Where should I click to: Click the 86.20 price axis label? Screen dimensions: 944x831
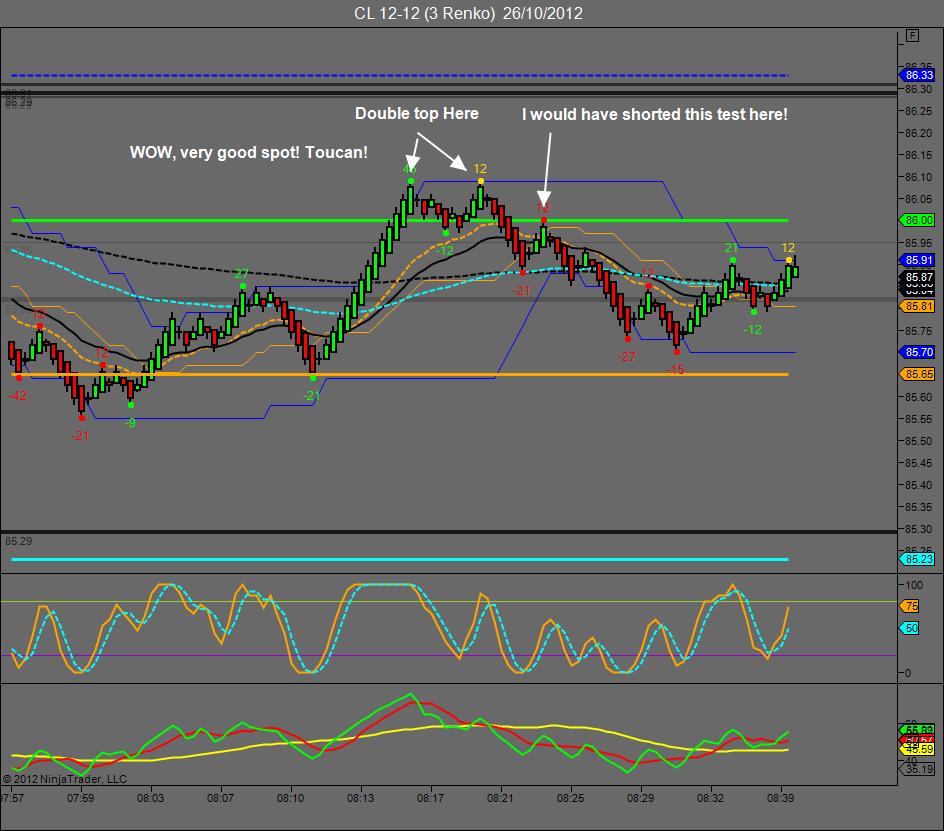tap(918, 133)
